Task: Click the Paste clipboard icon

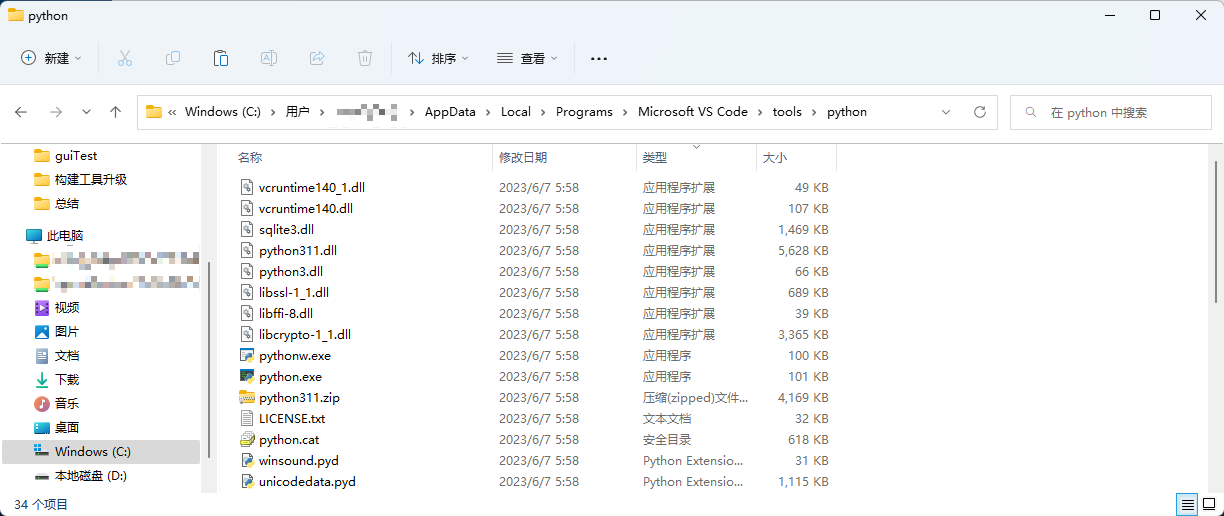Action: (221, 58)
